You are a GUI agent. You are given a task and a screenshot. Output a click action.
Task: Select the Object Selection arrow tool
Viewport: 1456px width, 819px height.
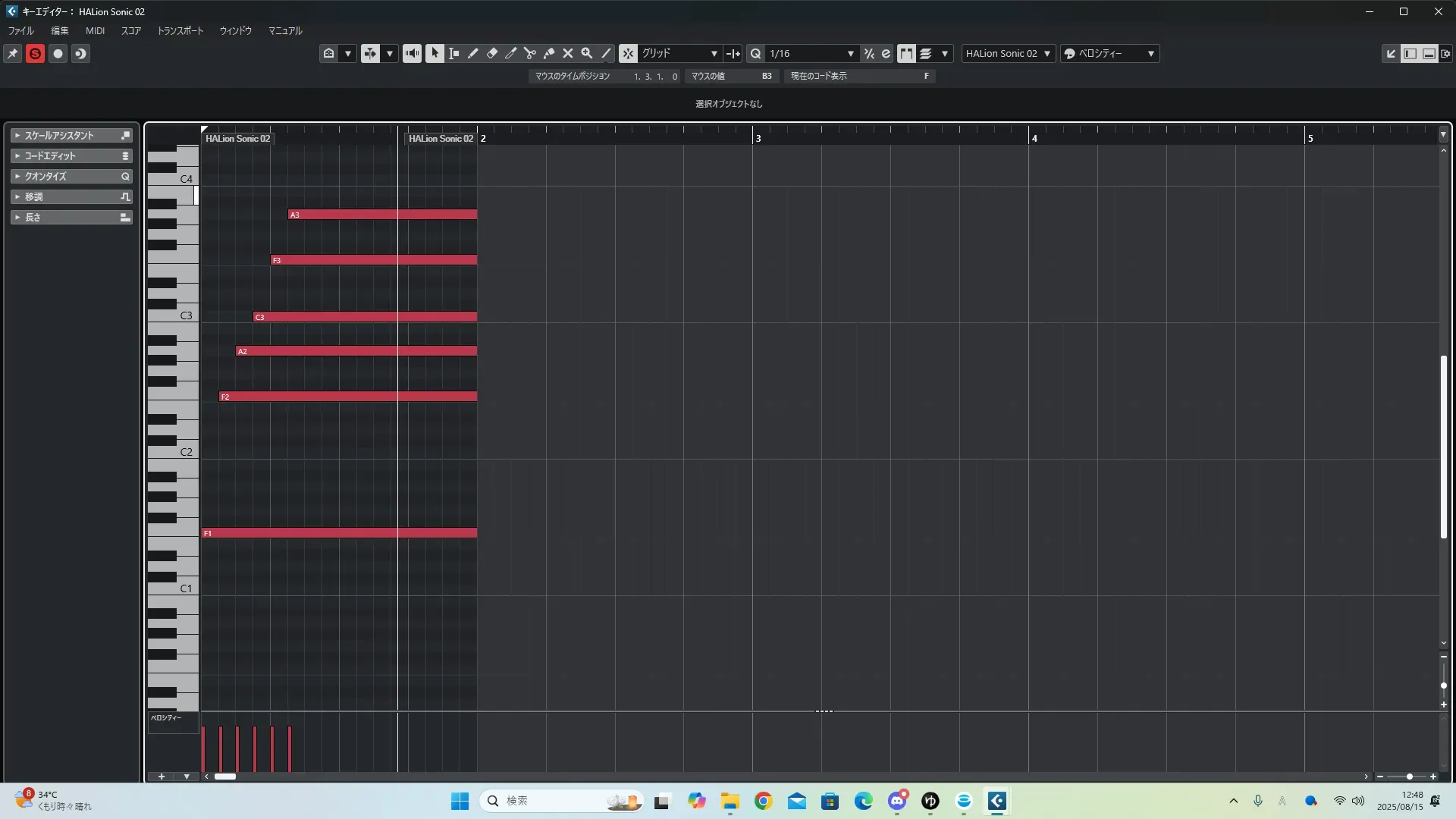(435, 53)
